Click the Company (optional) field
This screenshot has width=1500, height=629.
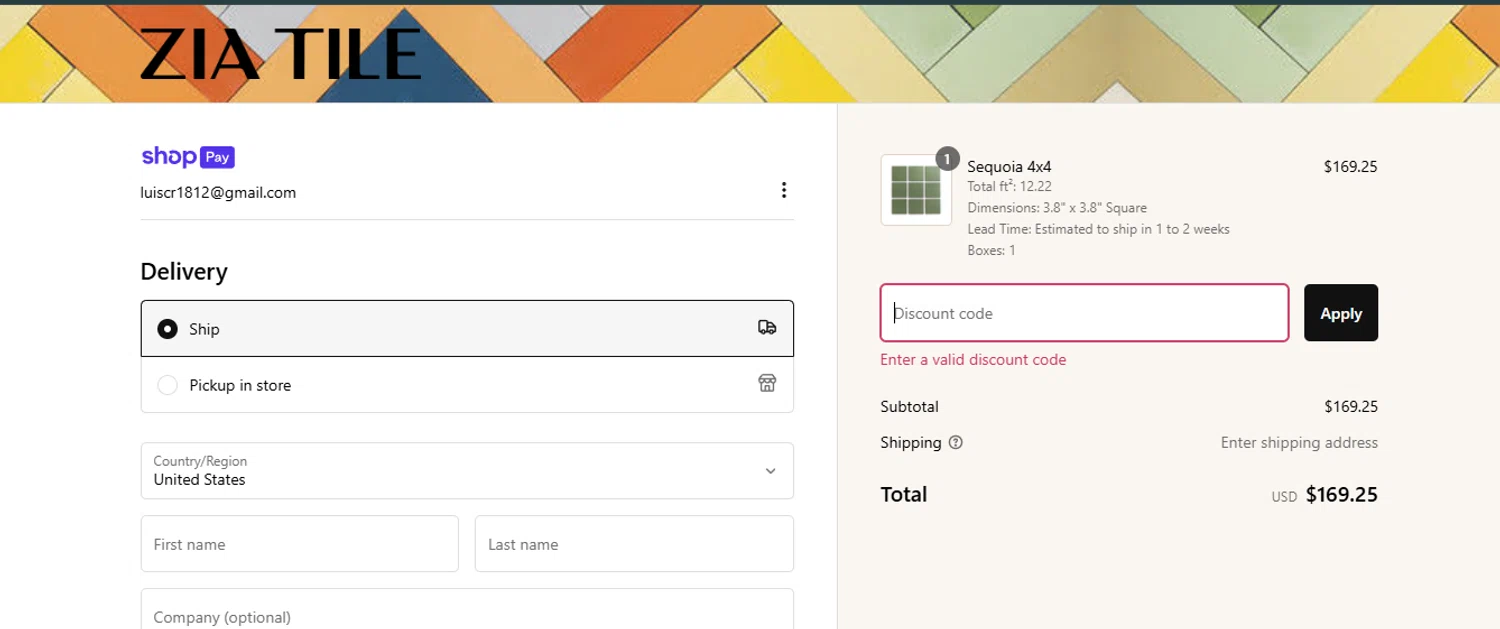pos(467,609)
